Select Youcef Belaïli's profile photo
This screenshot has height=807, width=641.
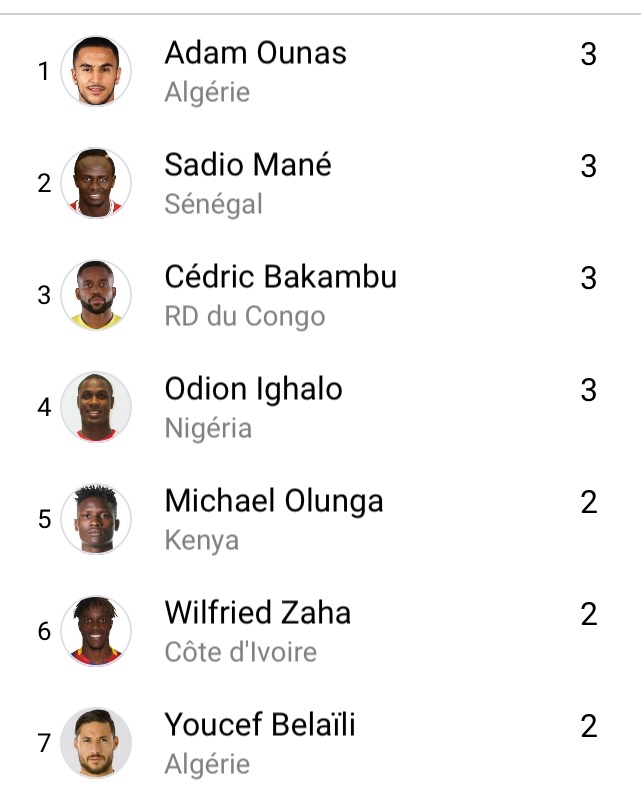pos(96,743)
